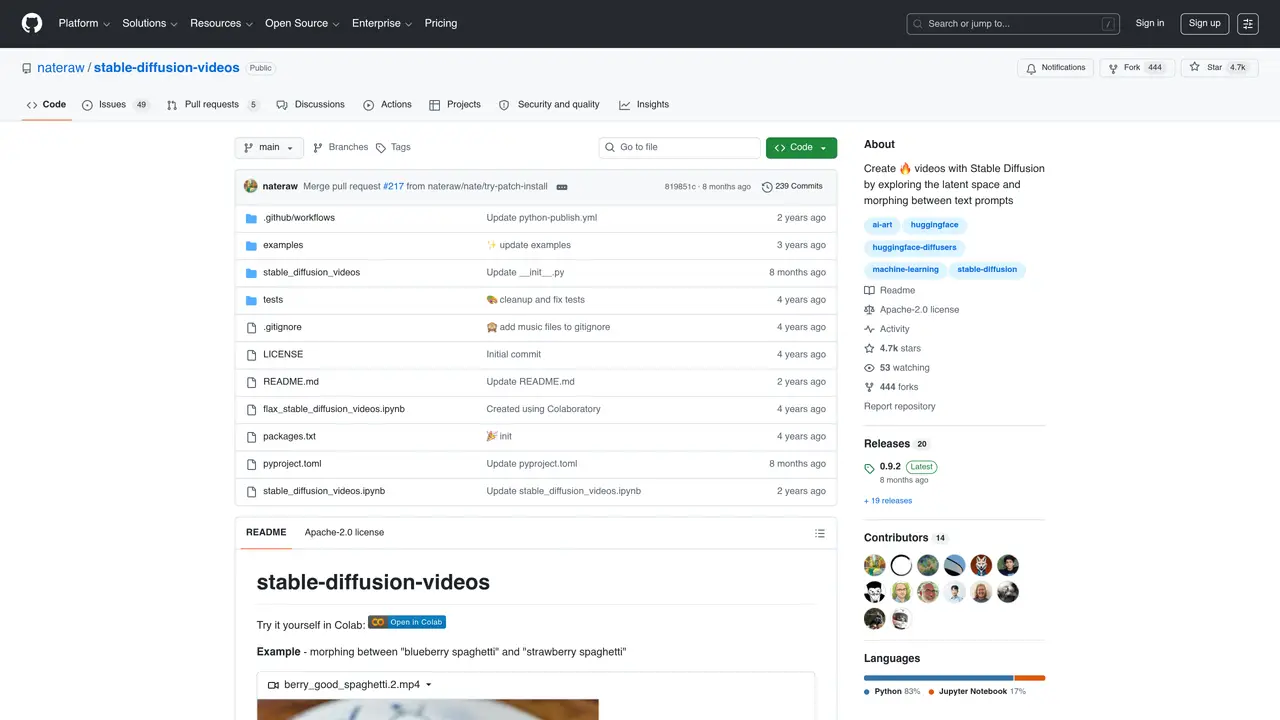Switch to the Actions tab
1280x720 pixels.
point(387,104)
